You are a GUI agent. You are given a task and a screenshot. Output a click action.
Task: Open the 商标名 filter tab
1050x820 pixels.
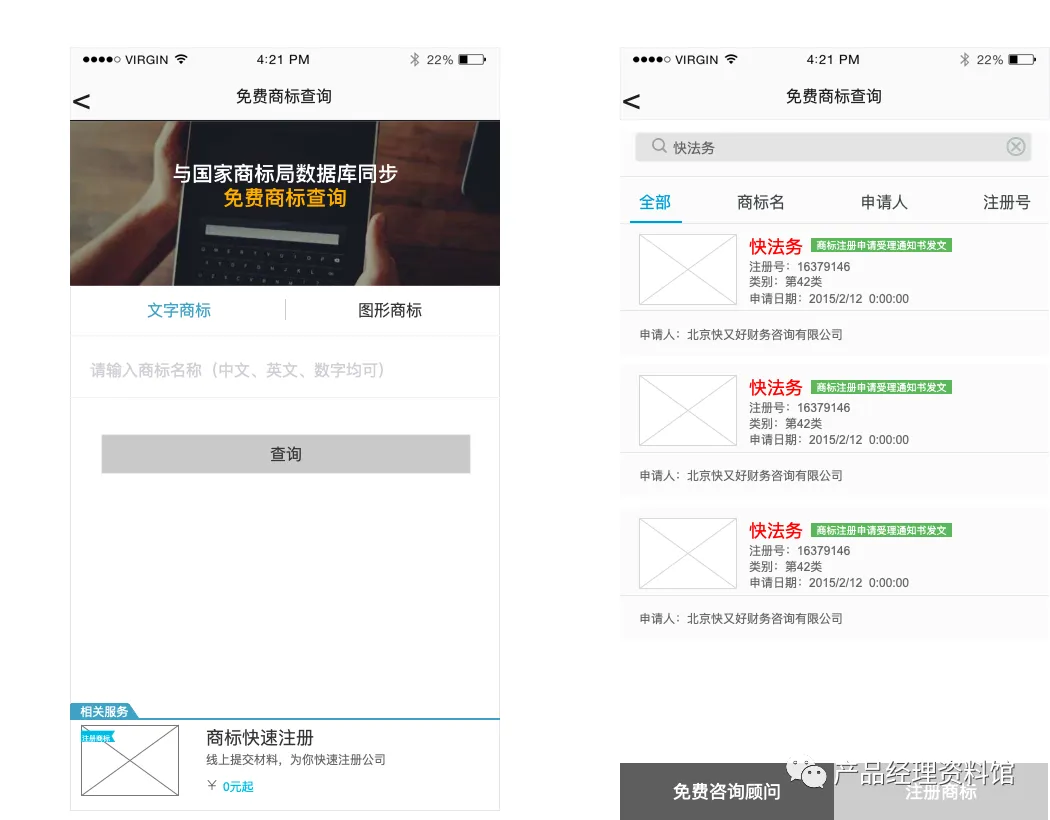pos(761,202)
